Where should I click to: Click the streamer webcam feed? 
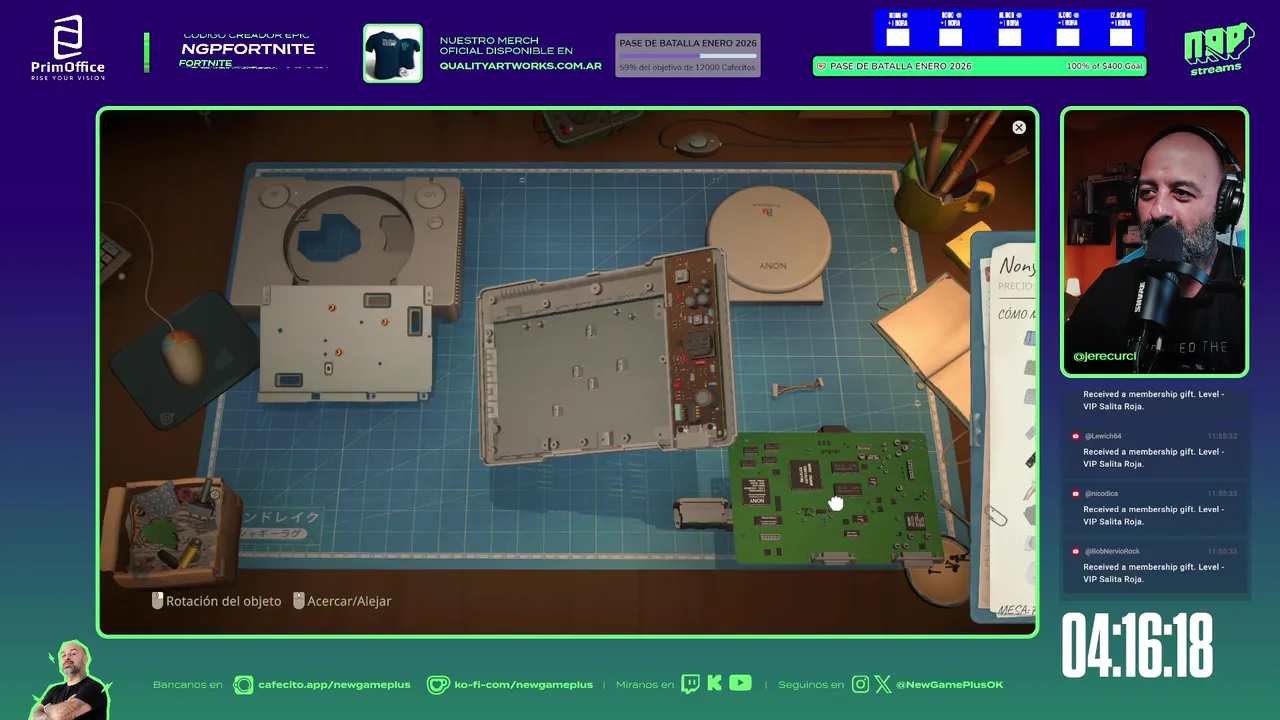[x=1155, y=242]
